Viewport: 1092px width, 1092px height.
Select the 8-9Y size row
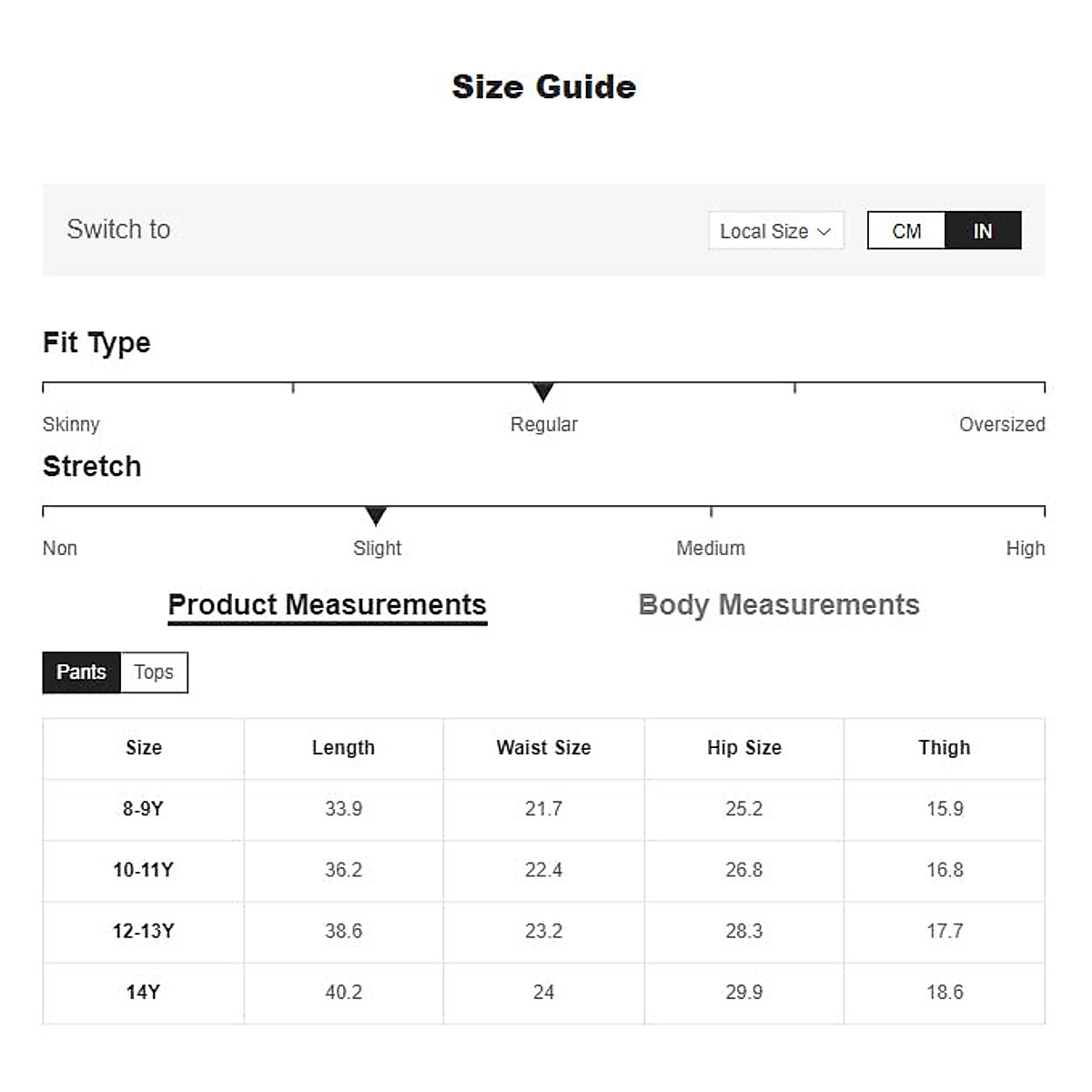coord(144,809)
